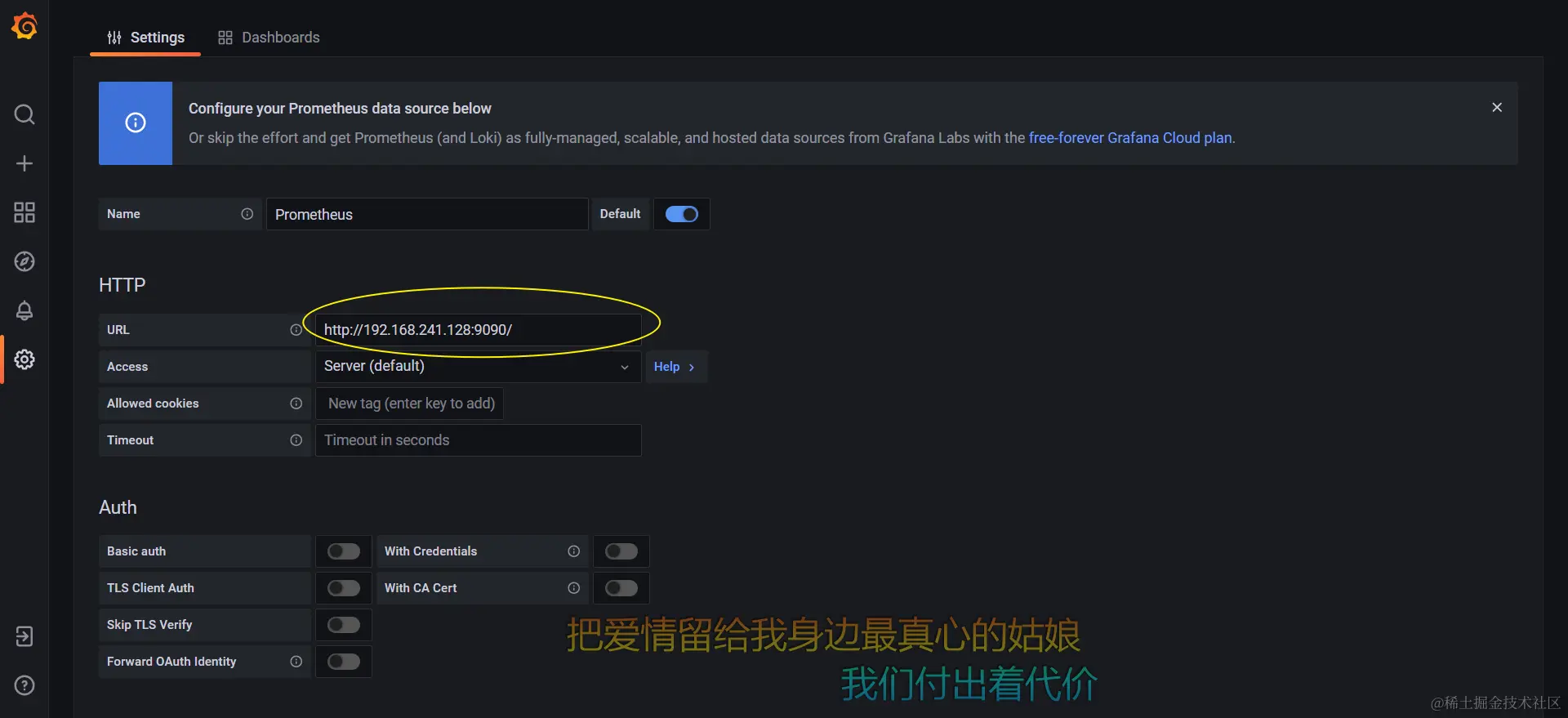The image size is (1568, 718).
Task: Click the sign-out icon in sidebar
Action: tap(24, 636)
